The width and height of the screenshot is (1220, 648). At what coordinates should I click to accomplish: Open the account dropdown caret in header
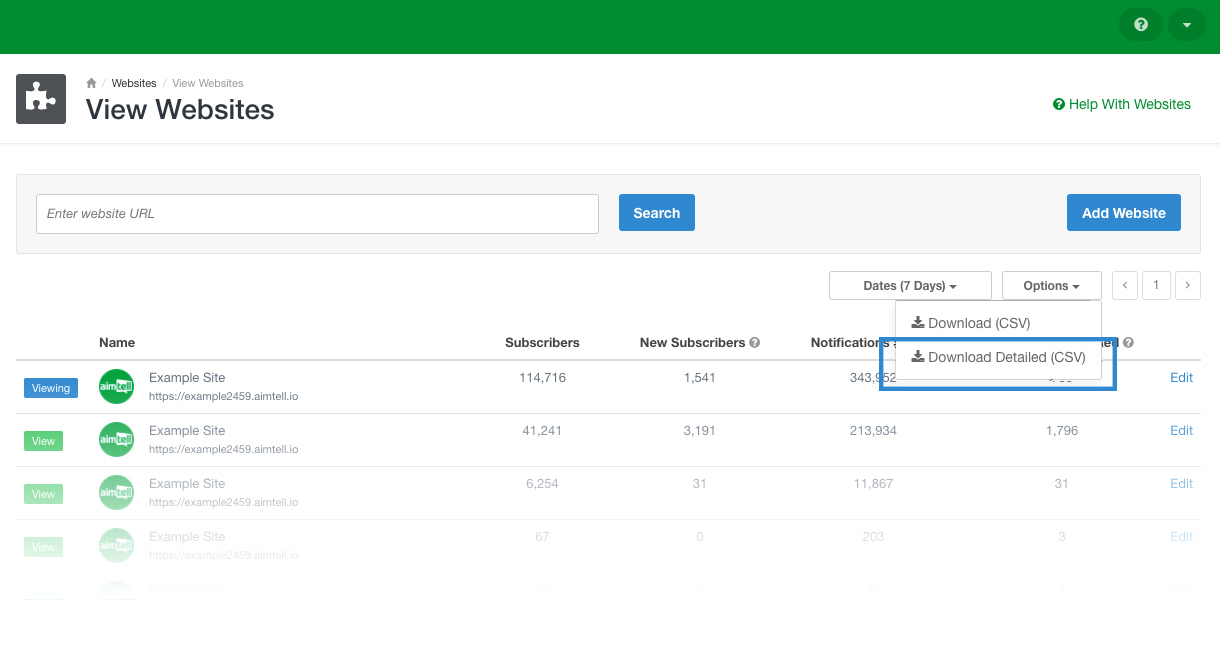(x=1186, y=25)
